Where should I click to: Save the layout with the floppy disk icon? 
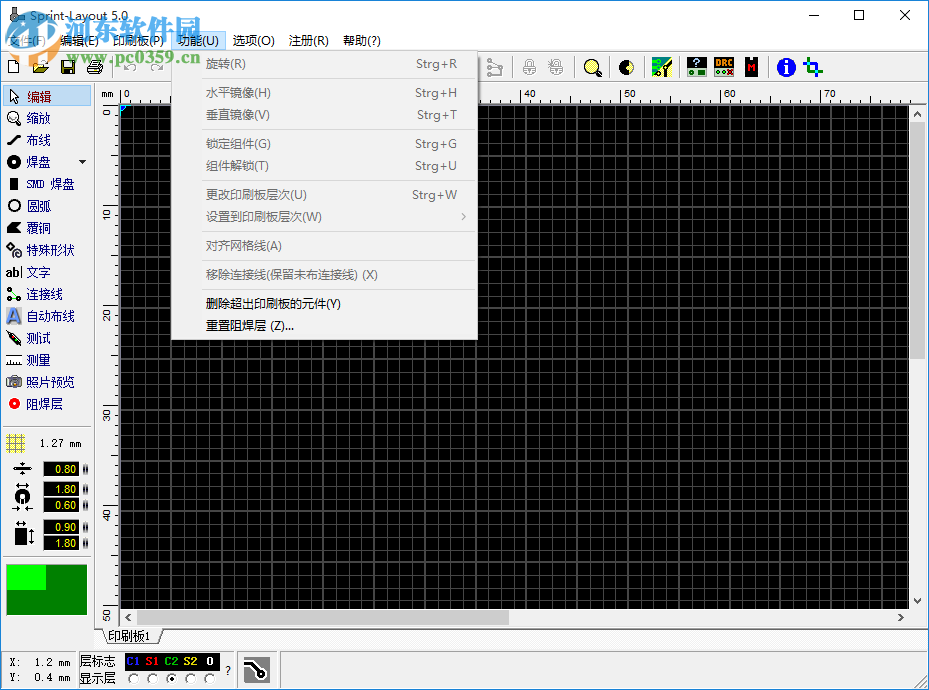pyautogui.click(x=68, y=67)
